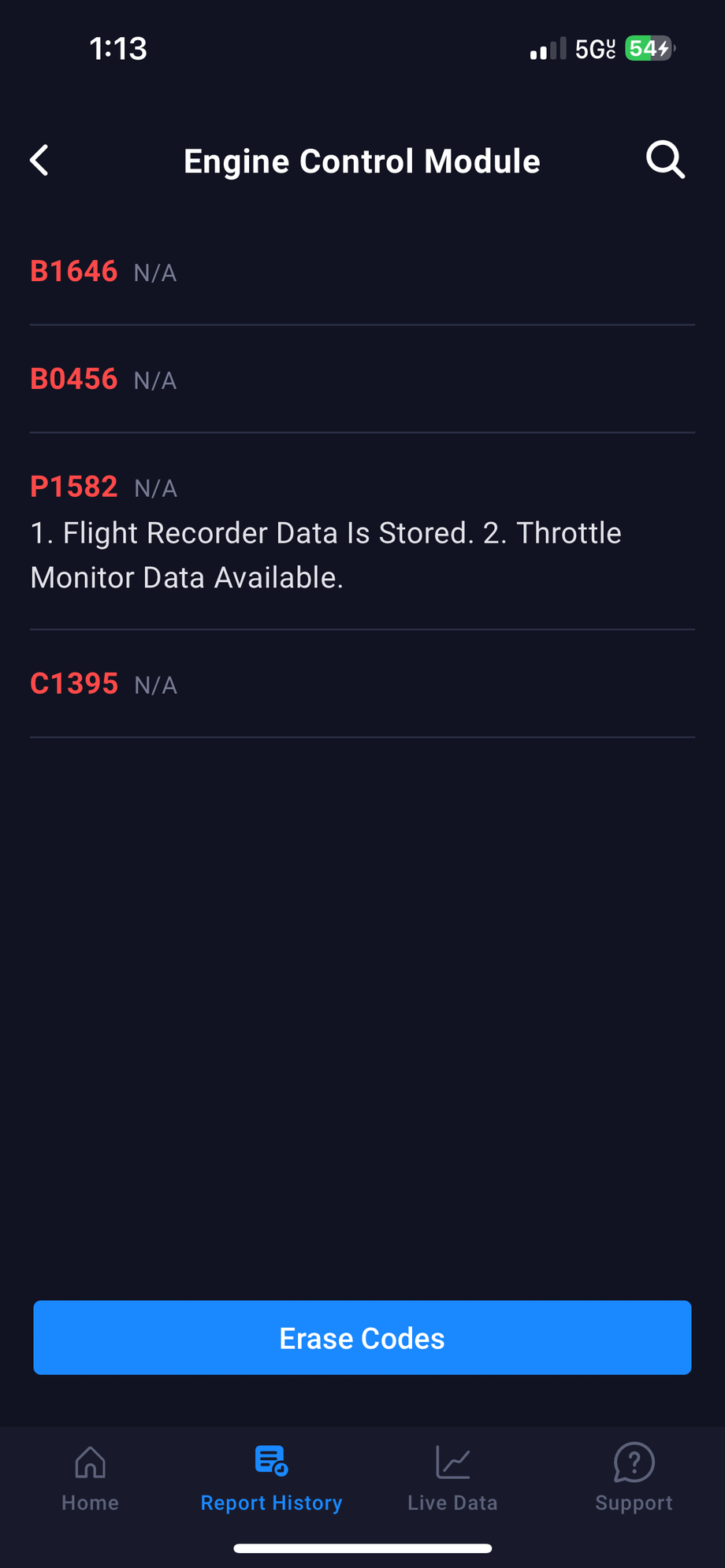
Task: Open trouble code C1395 entry
Action: 74,684
